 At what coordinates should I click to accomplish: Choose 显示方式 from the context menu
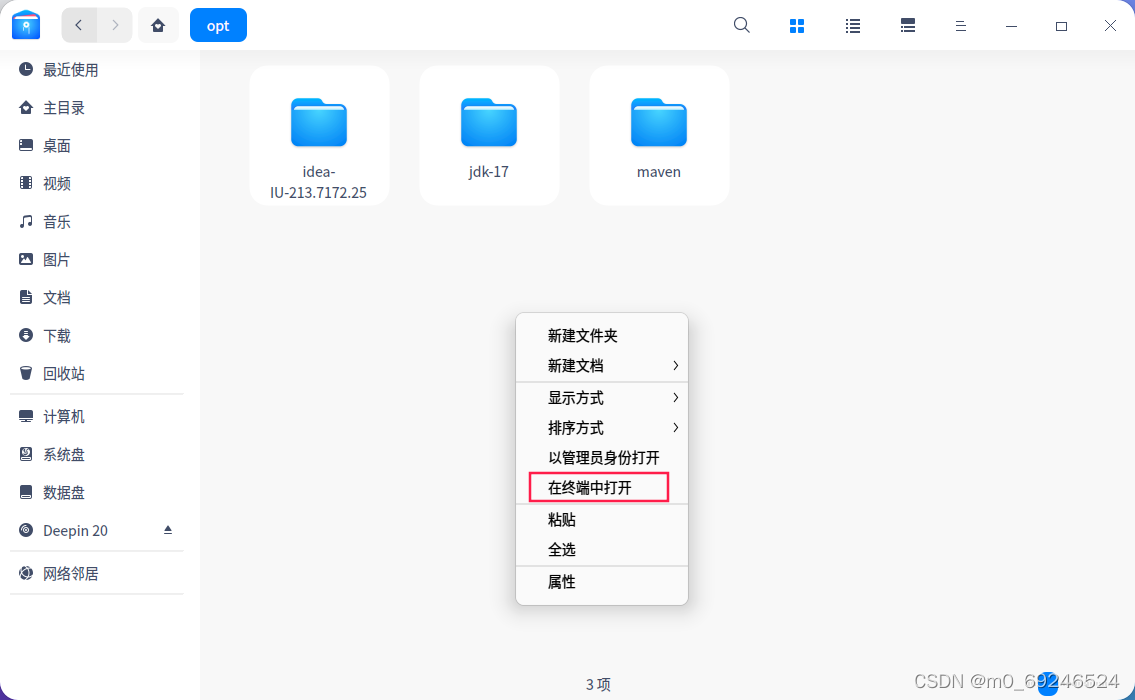pos(602,397)
